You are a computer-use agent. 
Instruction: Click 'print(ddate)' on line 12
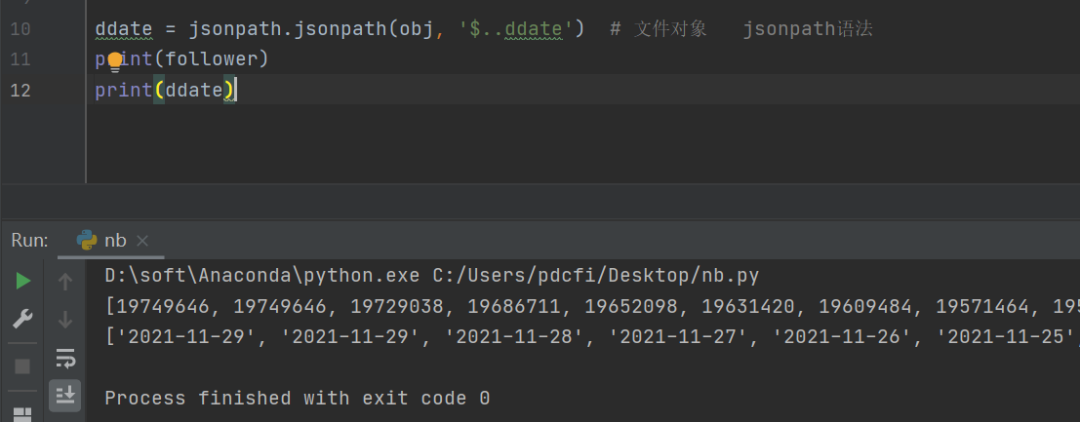165,89
